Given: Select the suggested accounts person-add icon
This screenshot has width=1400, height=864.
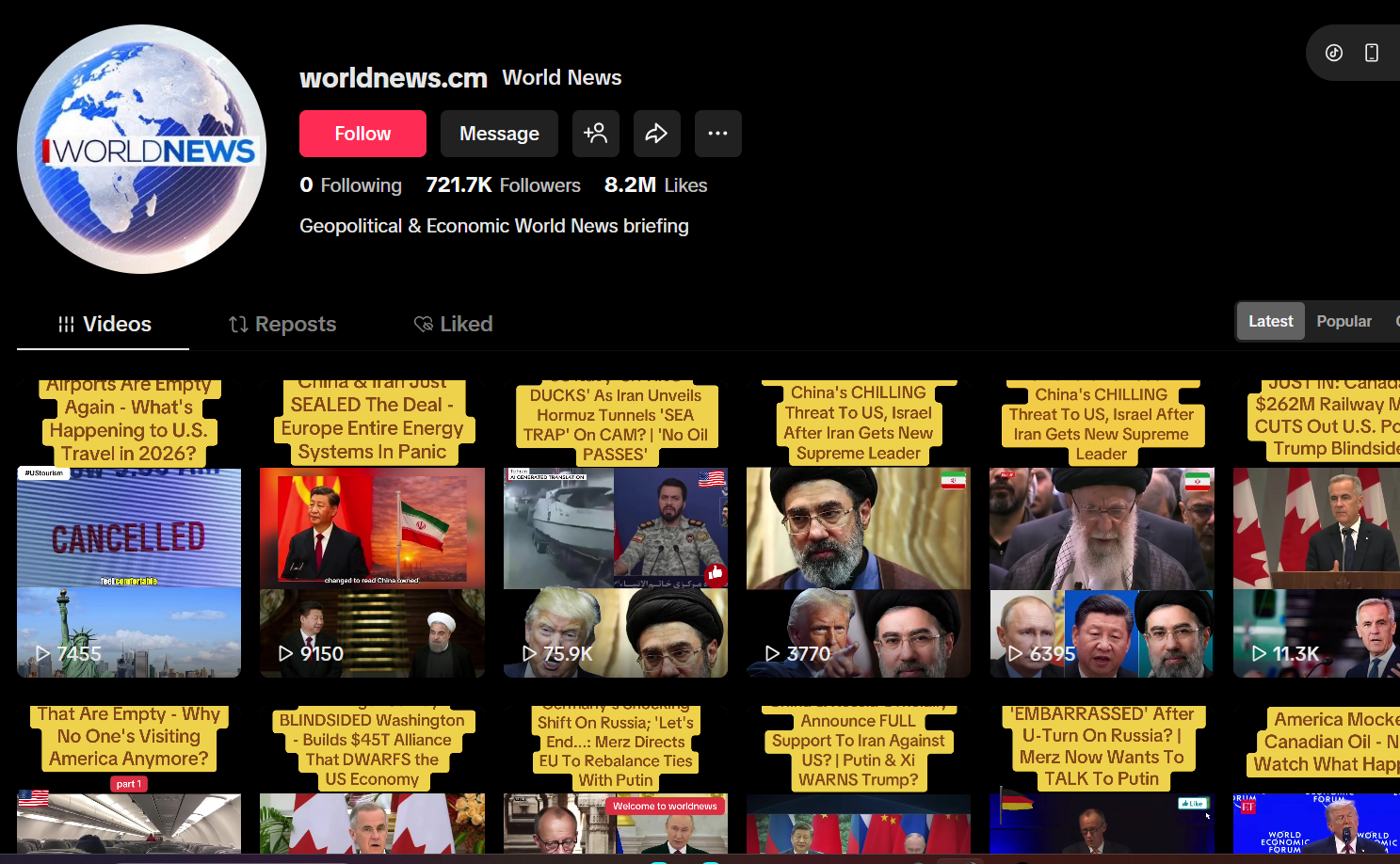Looking at the screenshot, I should click(x=596, y=134).
